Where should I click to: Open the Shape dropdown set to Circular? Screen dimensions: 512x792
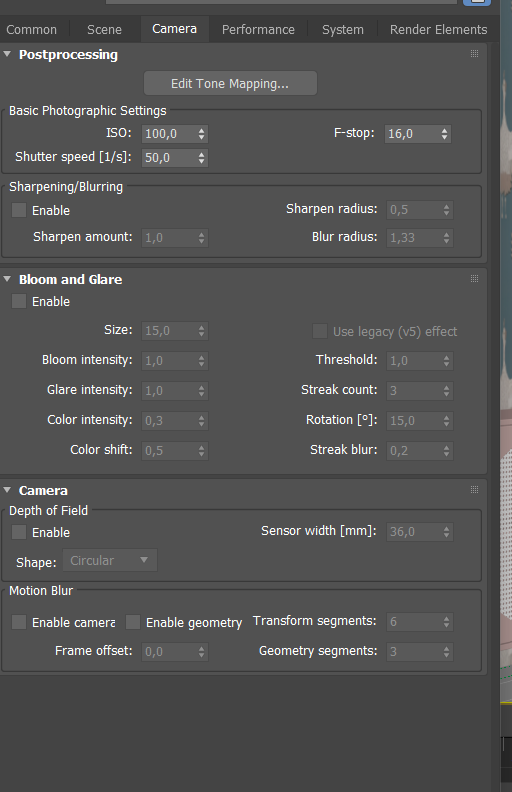click(x=110, y=560)
